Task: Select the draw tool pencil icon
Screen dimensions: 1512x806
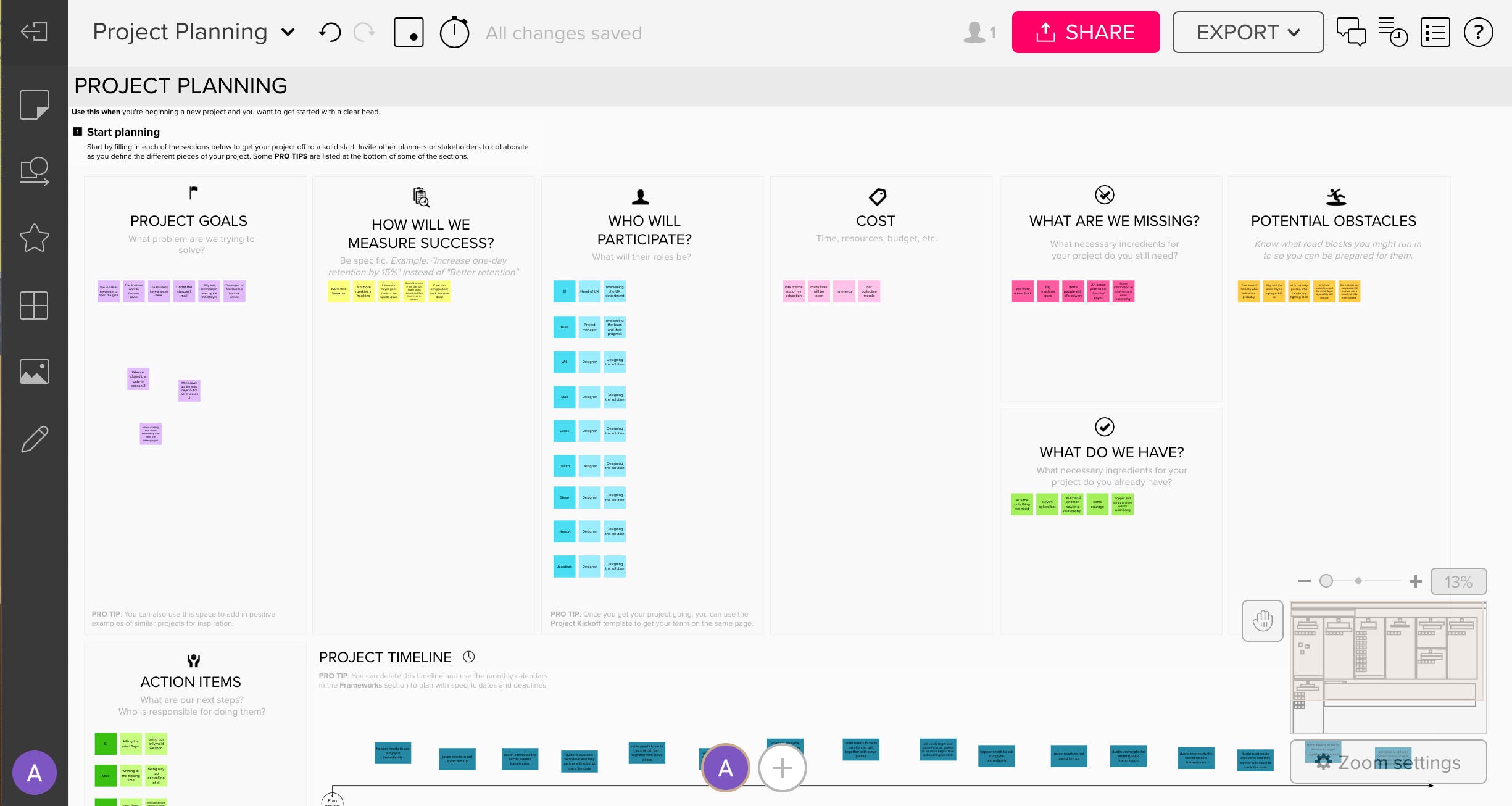Action: (x=34, y=438)
